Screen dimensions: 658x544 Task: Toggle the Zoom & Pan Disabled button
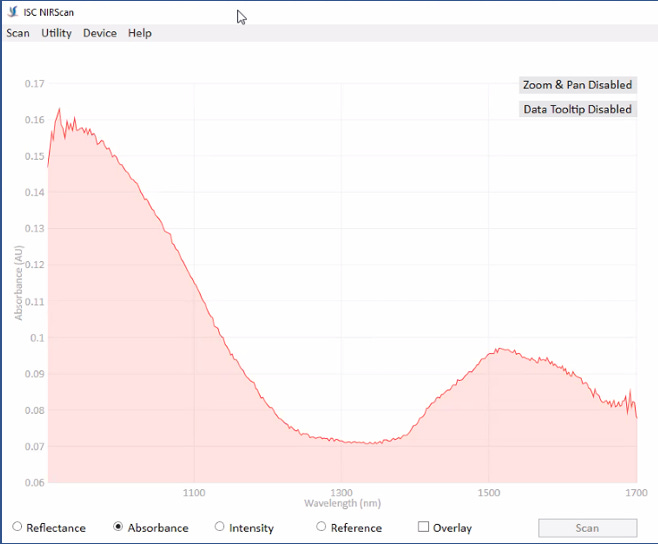(578, 85)
